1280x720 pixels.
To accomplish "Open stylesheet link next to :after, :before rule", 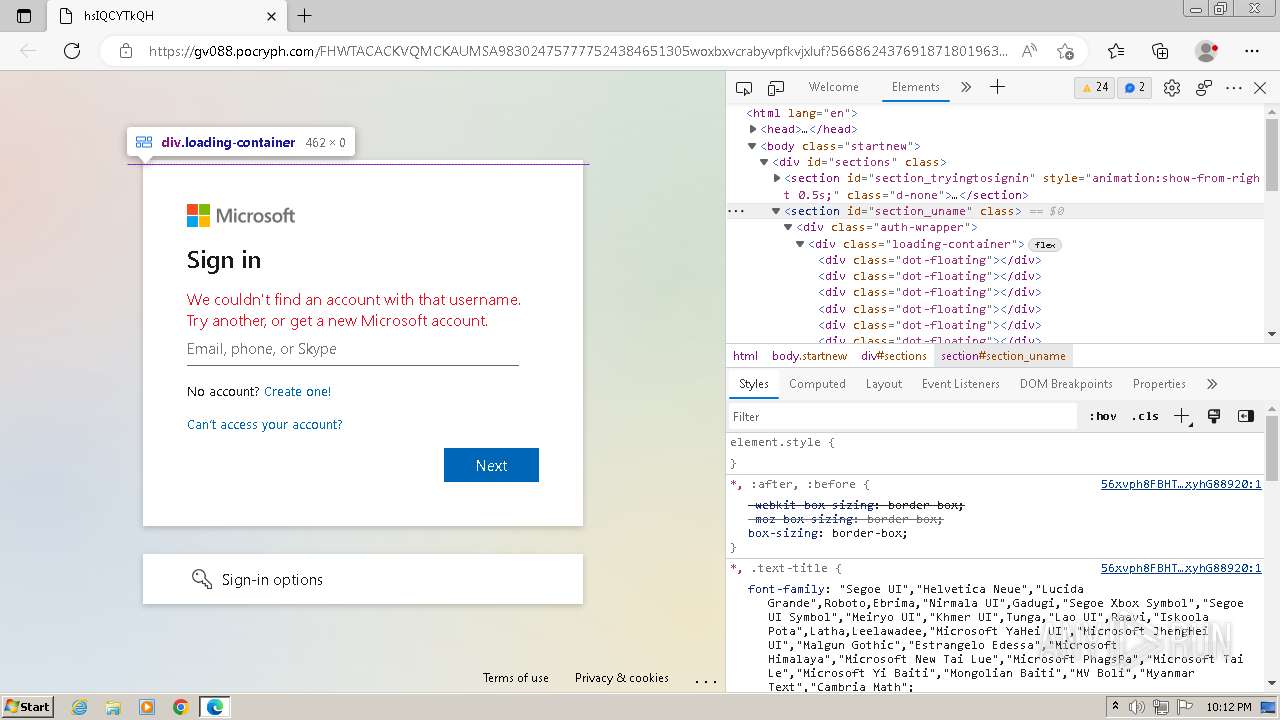I will click(1181, 485).
